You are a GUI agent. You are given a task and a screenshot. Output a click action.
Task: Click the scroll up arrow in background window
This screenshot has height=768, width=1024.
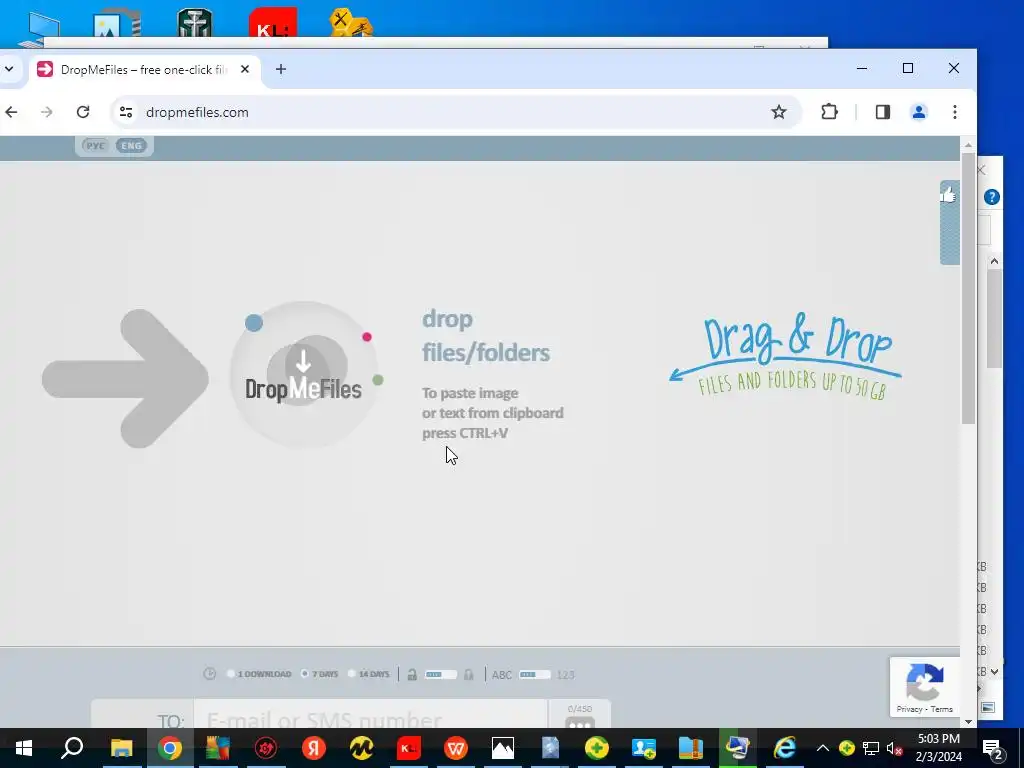994,261
